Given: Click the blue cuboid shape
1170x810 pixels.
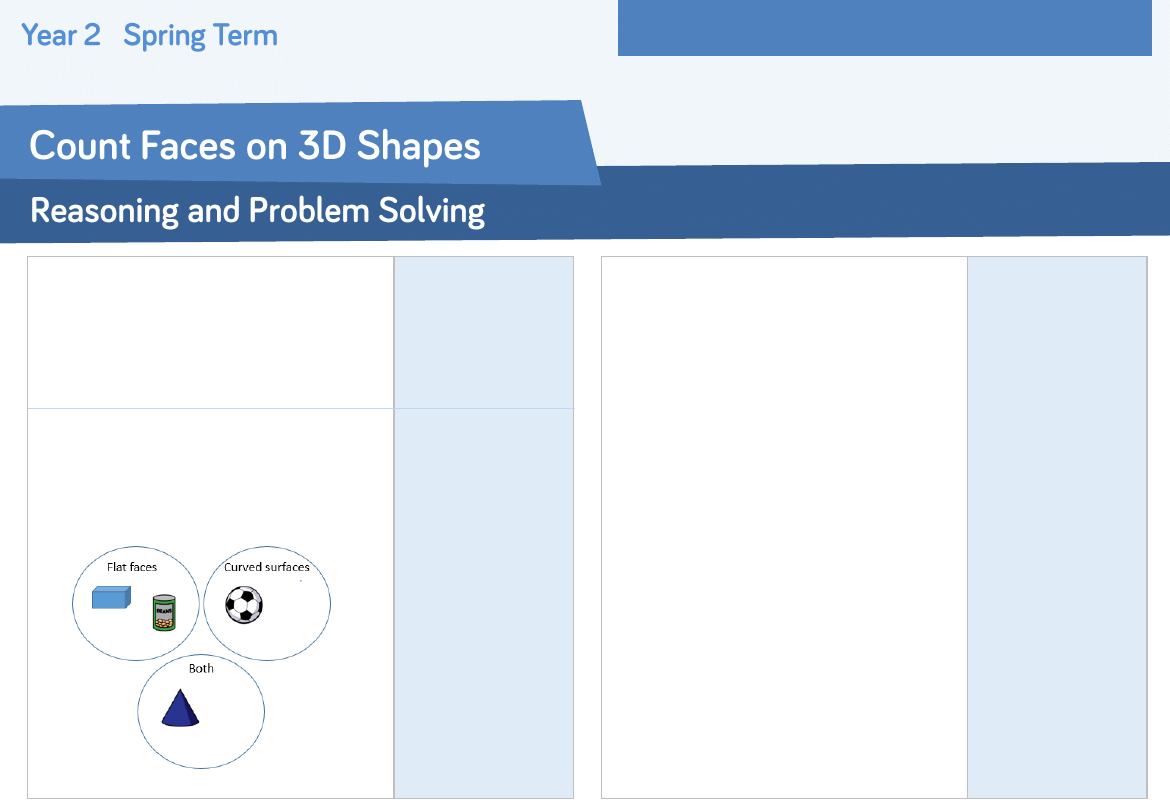Looking at the screenshot, I should (x=110, y=598).
